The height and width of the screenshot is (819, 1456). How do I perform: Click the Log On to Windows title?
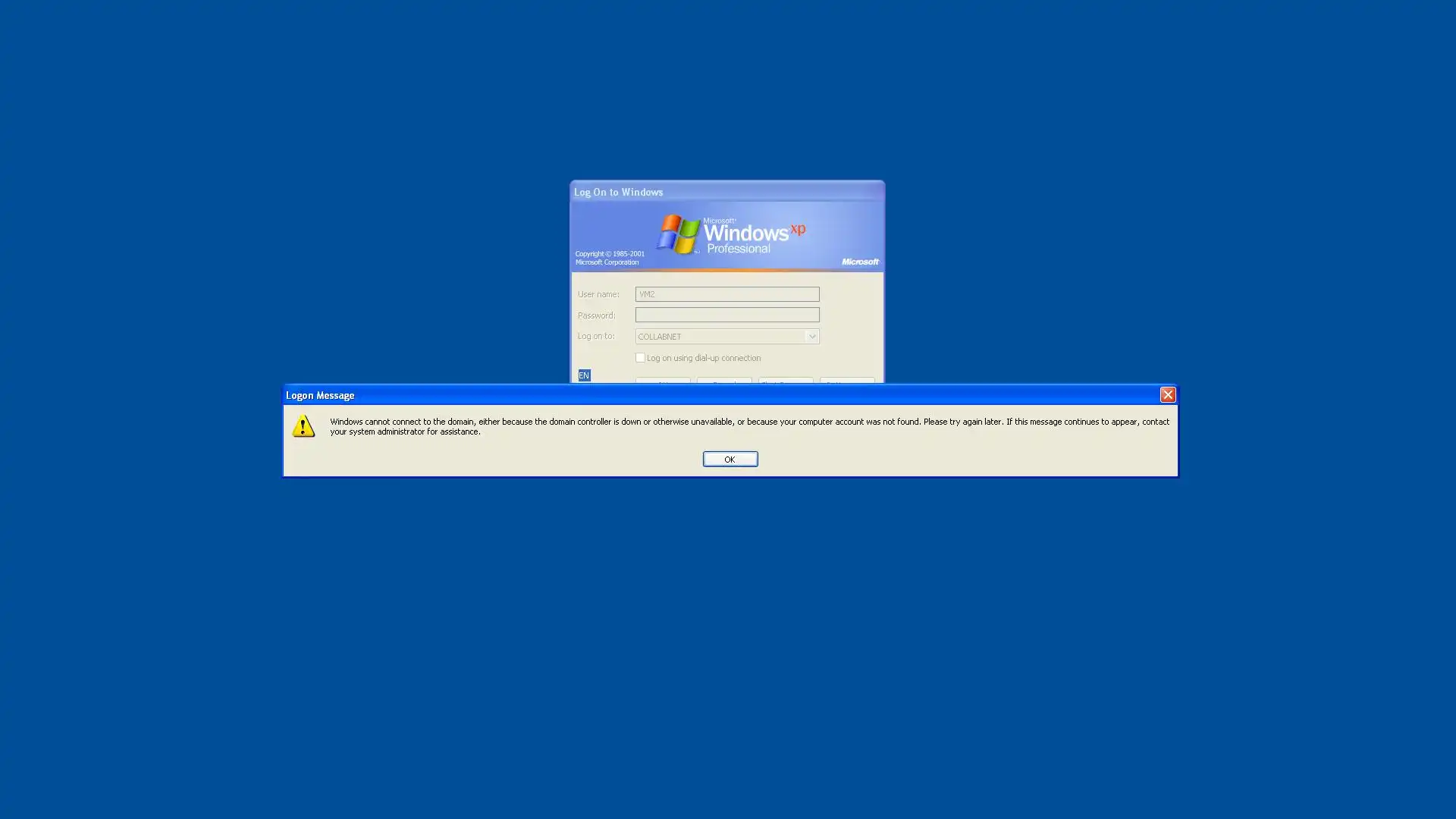coord(618,192)
